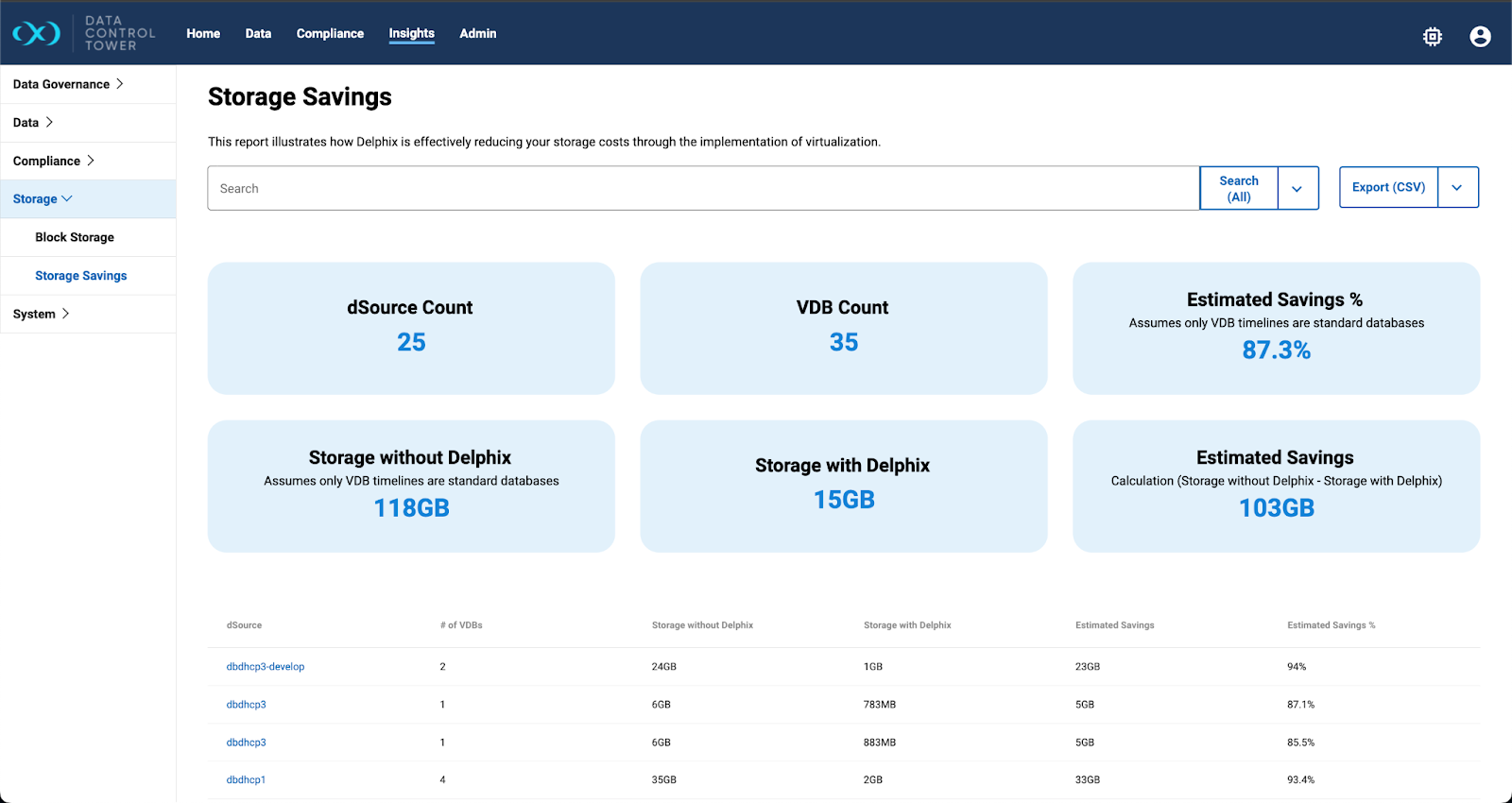This screenshot has height=803, width=1512.
Task: Expand the Data Governance sidebar section
Action: [68, 84]
